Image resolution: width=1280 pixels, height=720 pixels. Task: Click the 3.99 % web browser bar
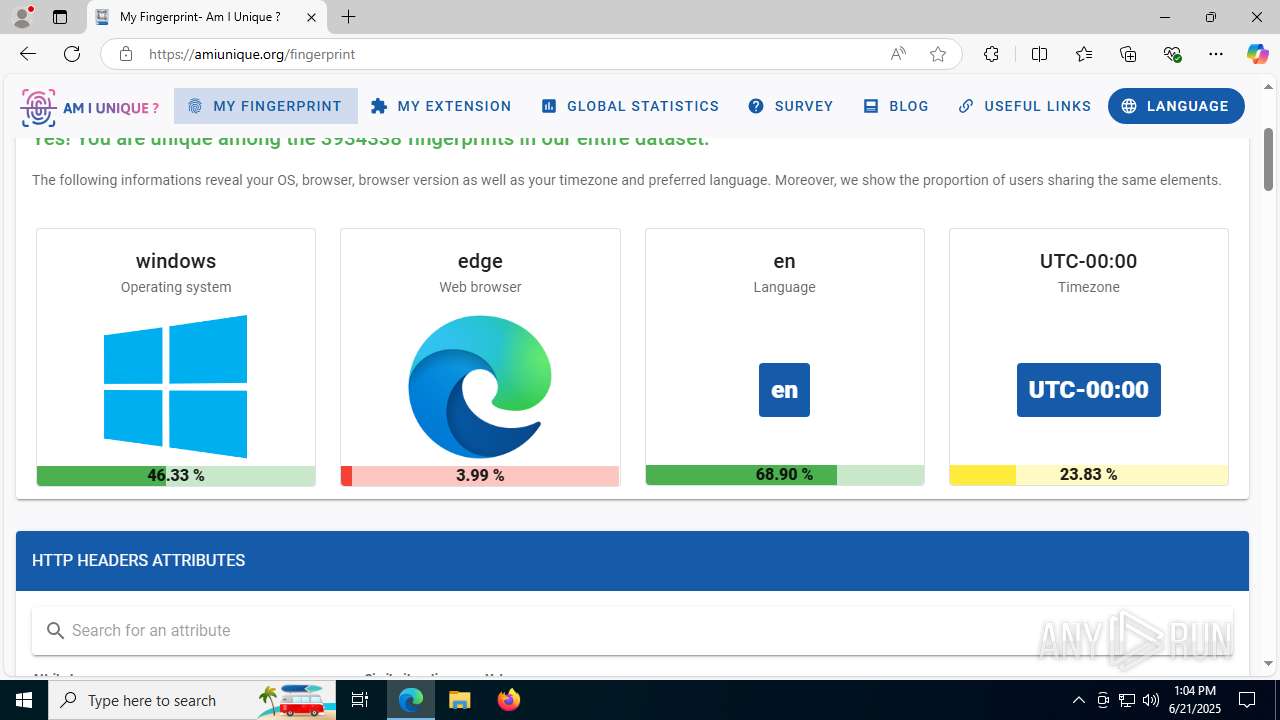coord(480,476)
